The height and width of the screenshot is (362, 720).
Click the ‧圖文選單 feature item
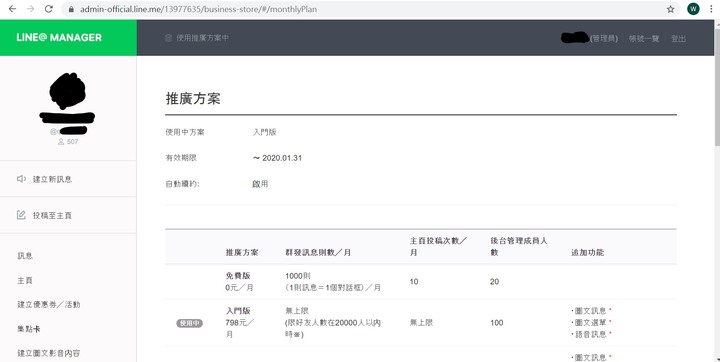click(591, 322)
